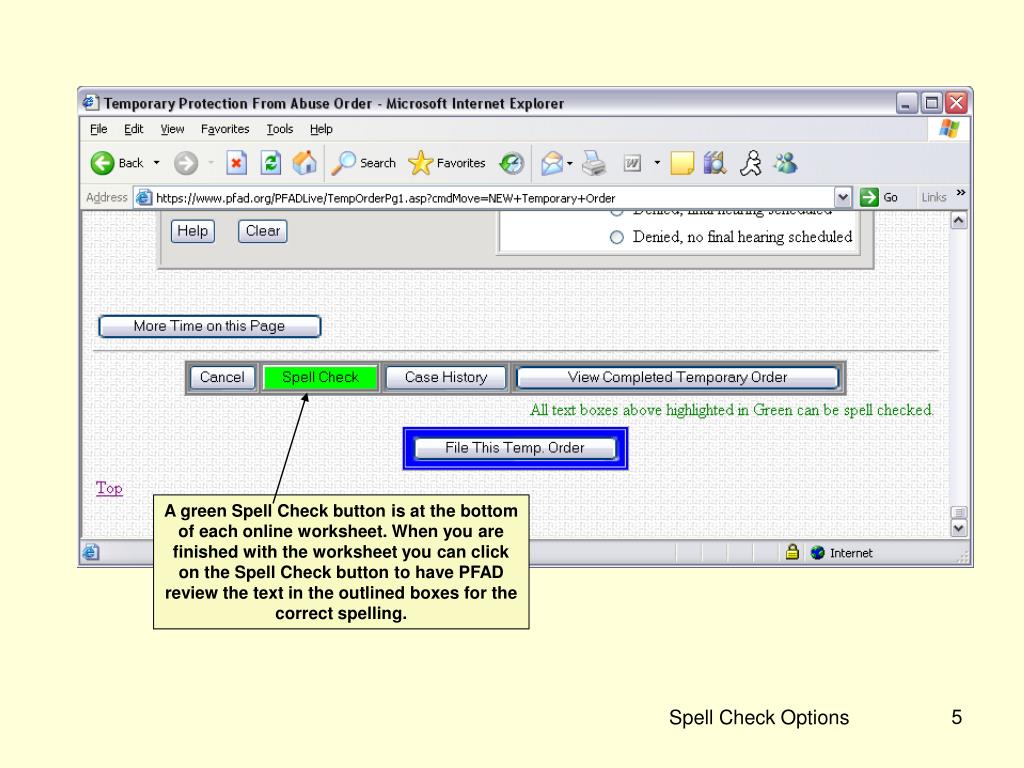Click the Forward arrow icon
The image size is (1024, 768).
185,163
